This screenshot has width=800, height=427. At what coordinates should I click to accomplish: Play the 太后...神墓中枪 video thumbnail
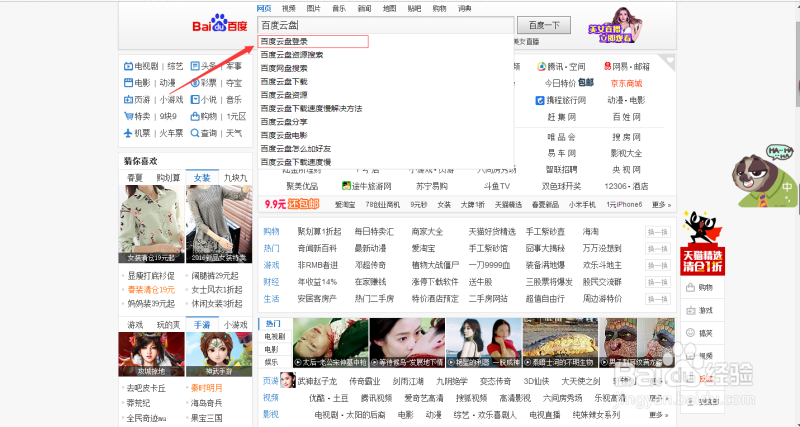pyautogui.click(x=330, y=343)
